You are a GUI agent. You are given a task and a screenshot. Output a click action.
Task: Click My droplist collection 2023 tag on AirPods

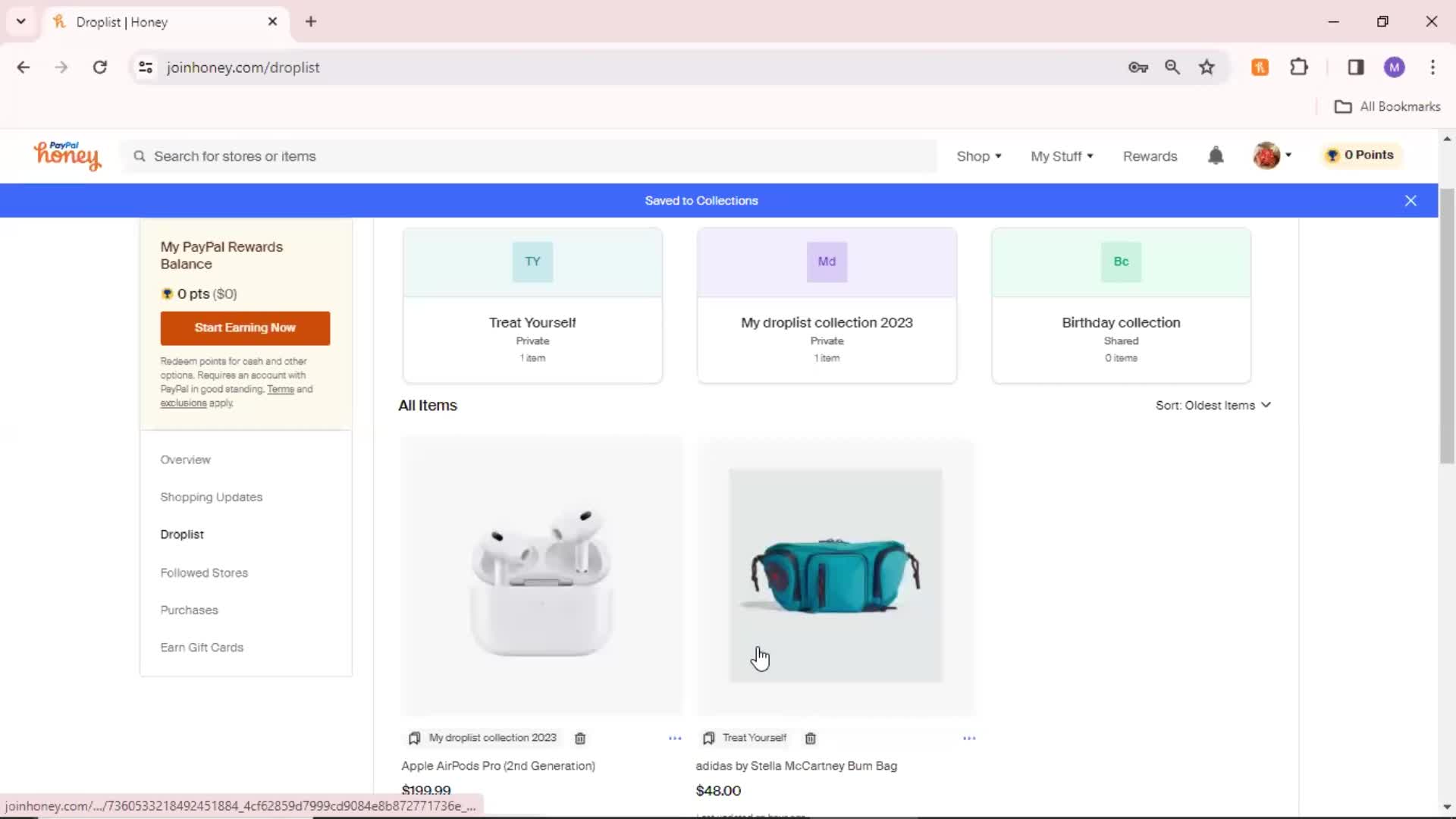pyautogui.click(x=493, y=738)
